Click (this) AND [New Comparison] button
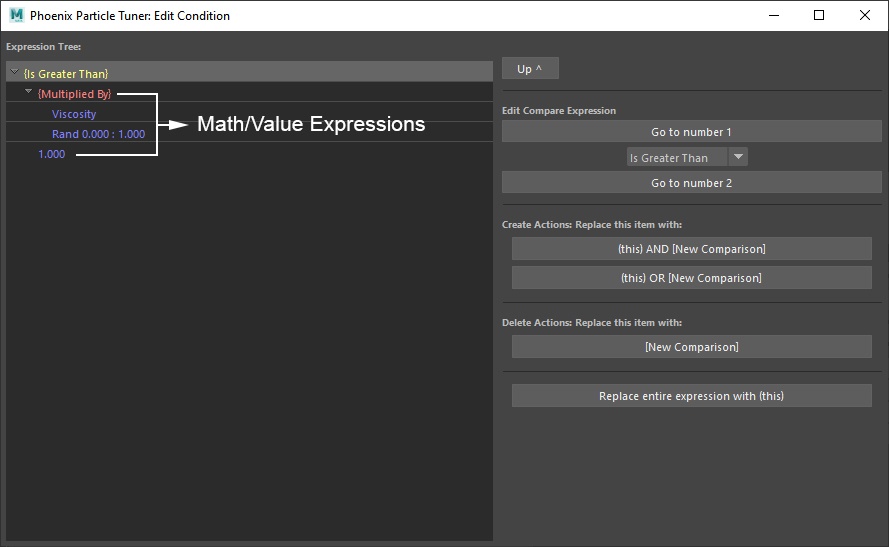Image resolution: width=889 pixels, height=547 pixels. 691,249
